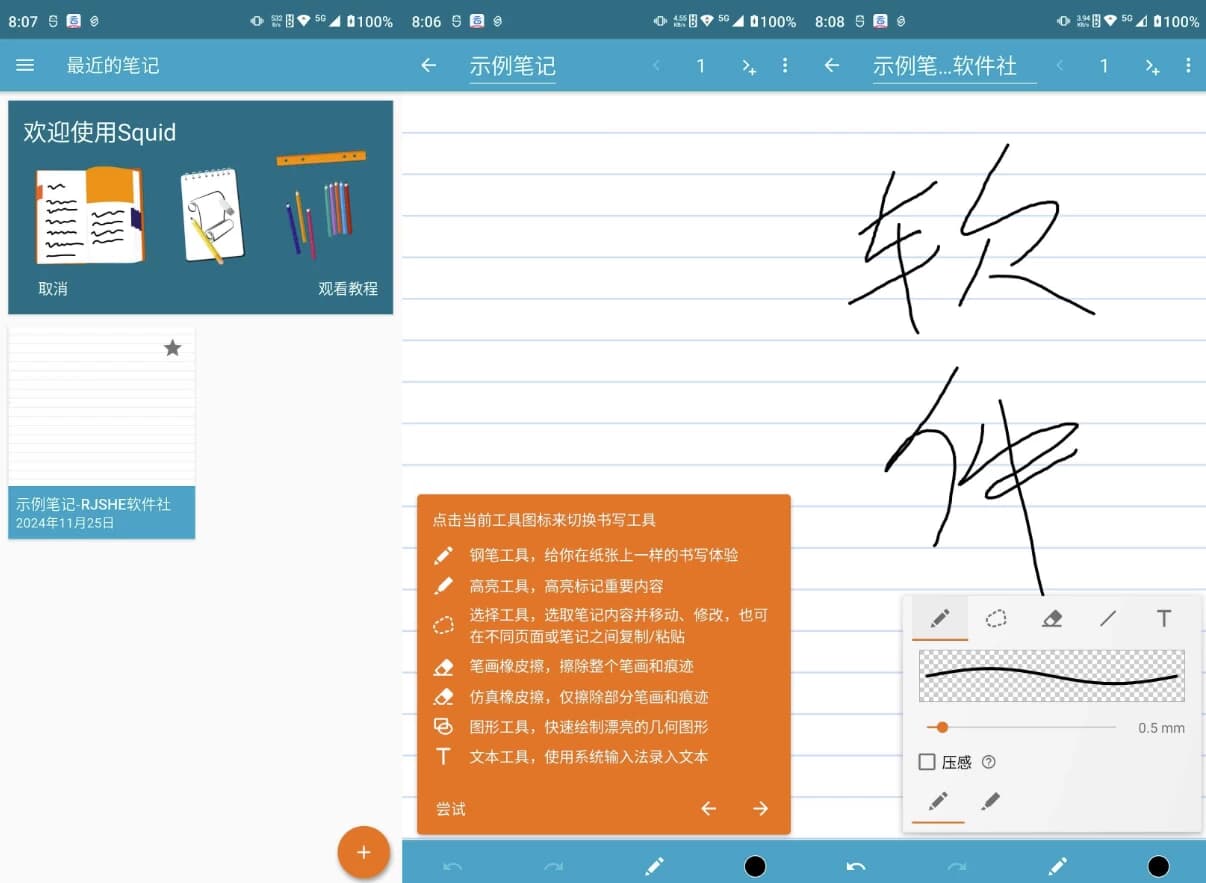Tap the forward arrow in the tutorial card
The height and width of the screenshot is (883, 1206).
click(x=760, y=808)
